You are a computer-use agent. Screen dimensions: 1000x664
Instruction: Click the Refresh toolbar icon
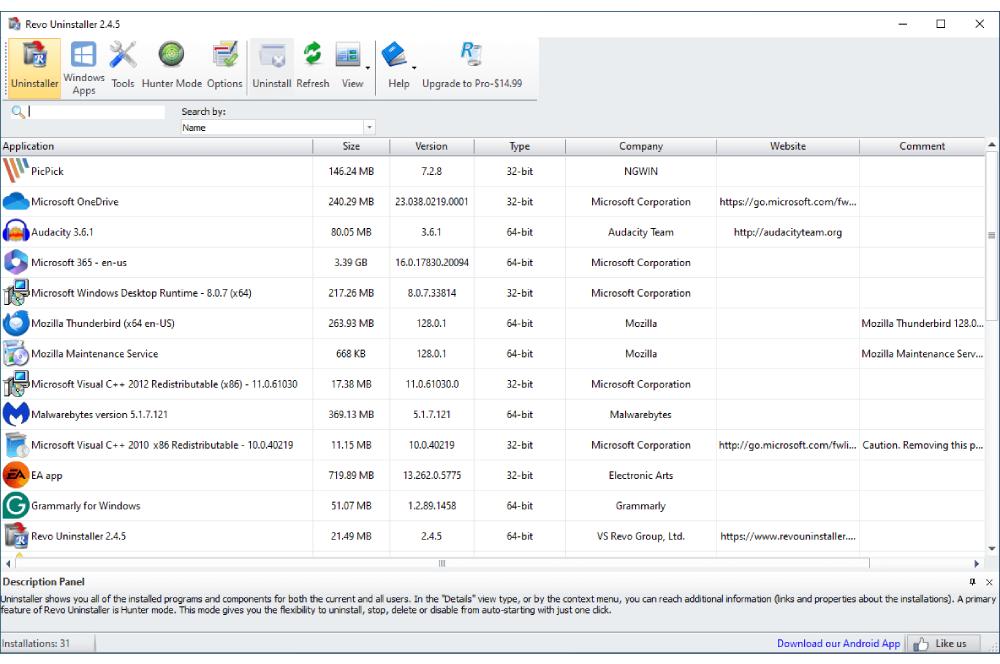313,68
